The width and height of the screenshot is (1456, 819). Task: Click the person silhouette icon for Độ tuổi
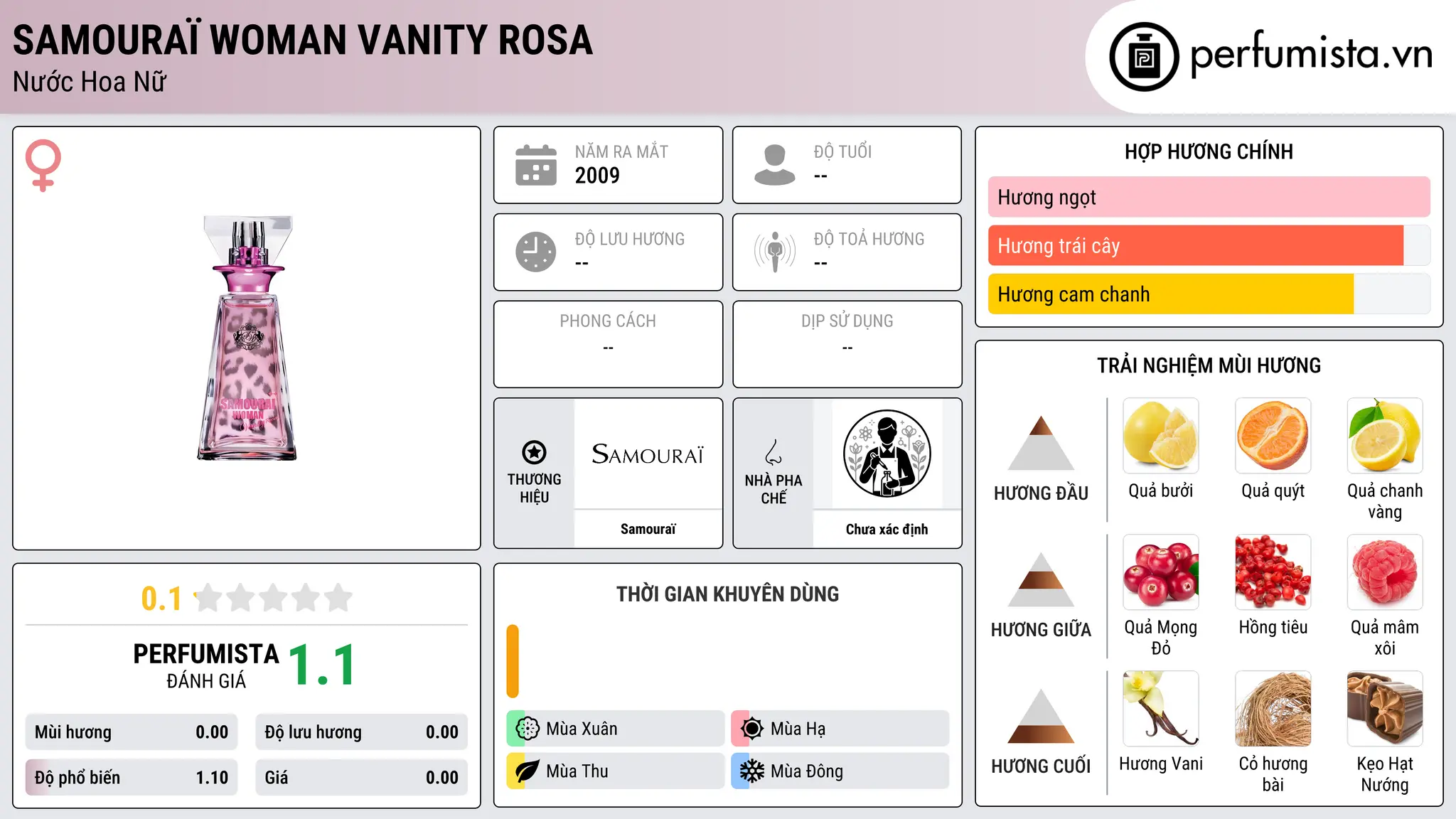[x=775, y=165]
